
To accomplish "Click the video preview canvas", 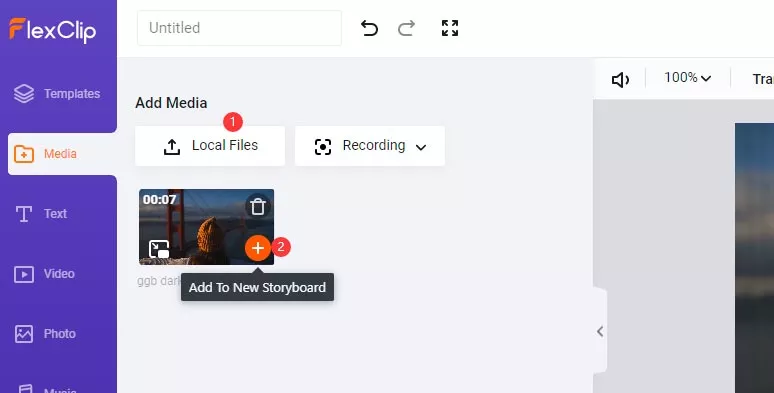I will tap(754, 258).
